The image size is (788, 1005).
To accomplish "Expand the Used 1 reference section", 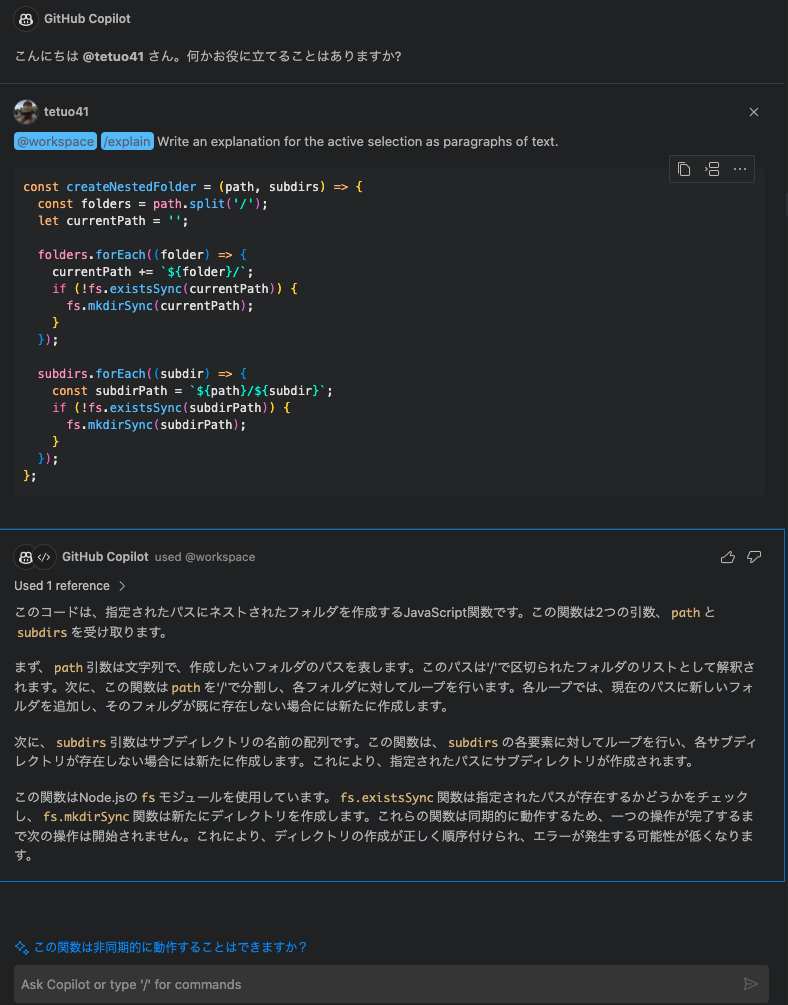I will point(60,585).
